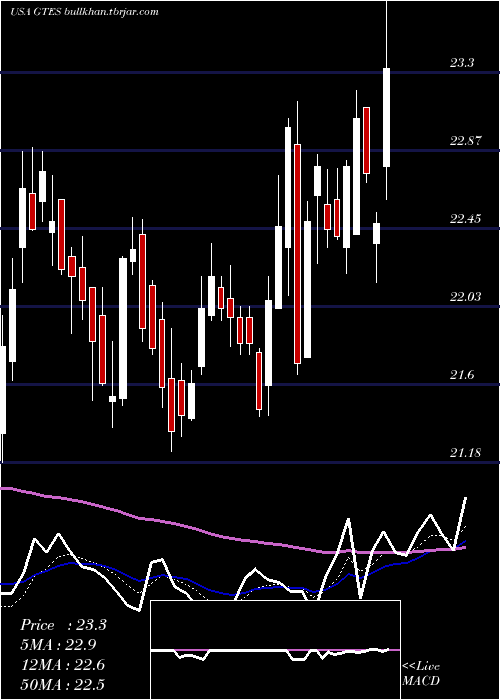Click the 22.03 price axis label

pos(466,297)
